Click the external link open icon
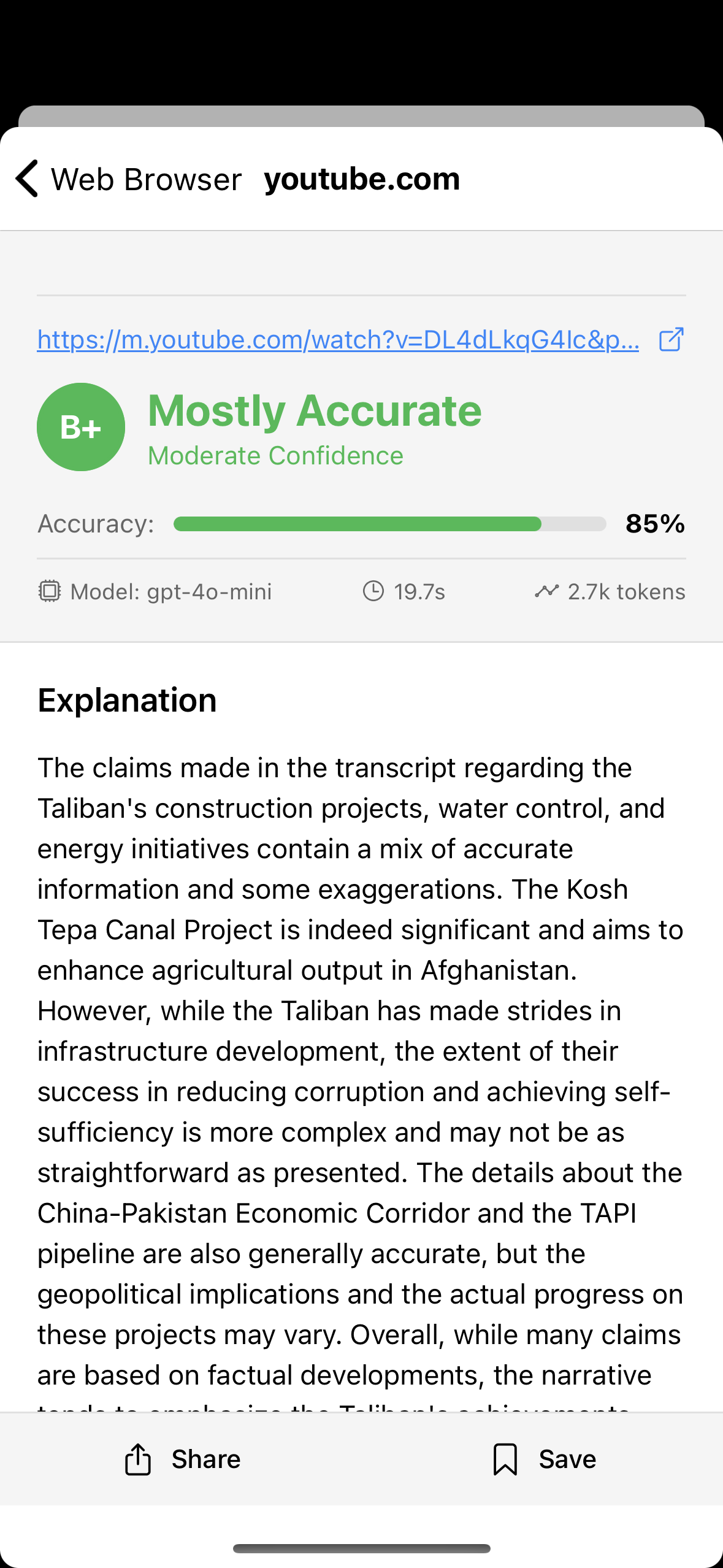Image resolution: width=723 pixels, height=1568 pixels. pos(671,339)
